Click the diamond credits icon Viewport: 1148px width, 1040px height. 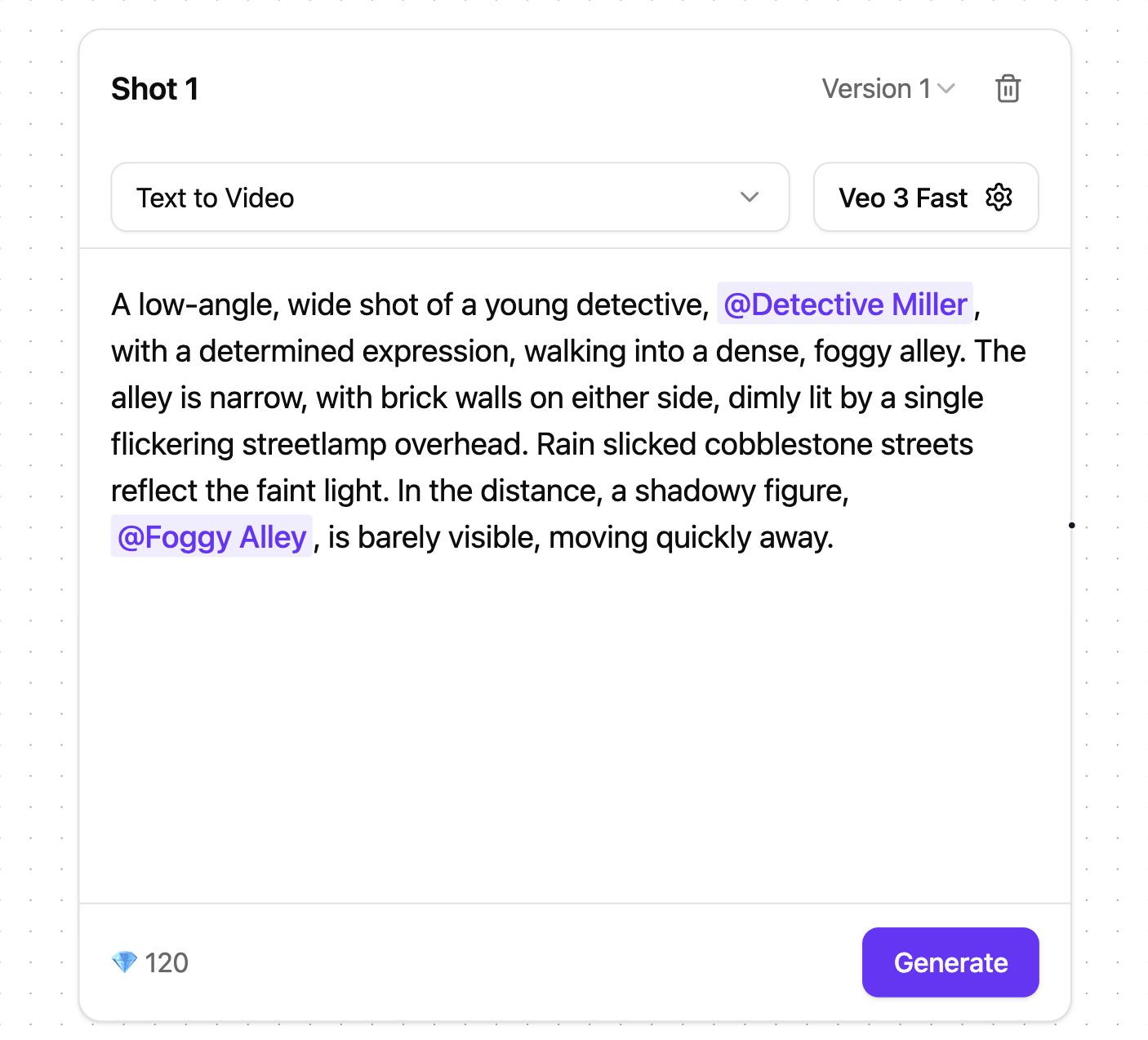[x=124, y=962]
